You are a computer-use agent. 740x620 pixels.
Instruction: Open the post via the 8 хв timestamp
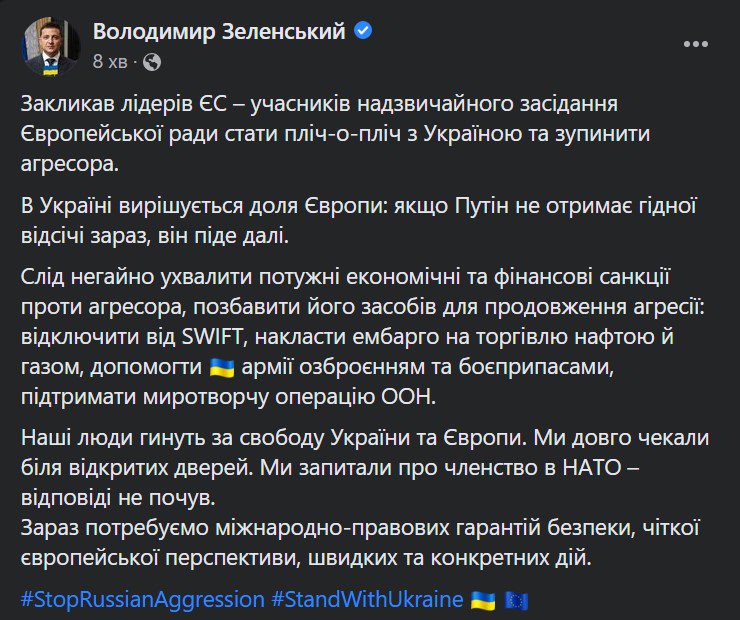pos(110,61)
